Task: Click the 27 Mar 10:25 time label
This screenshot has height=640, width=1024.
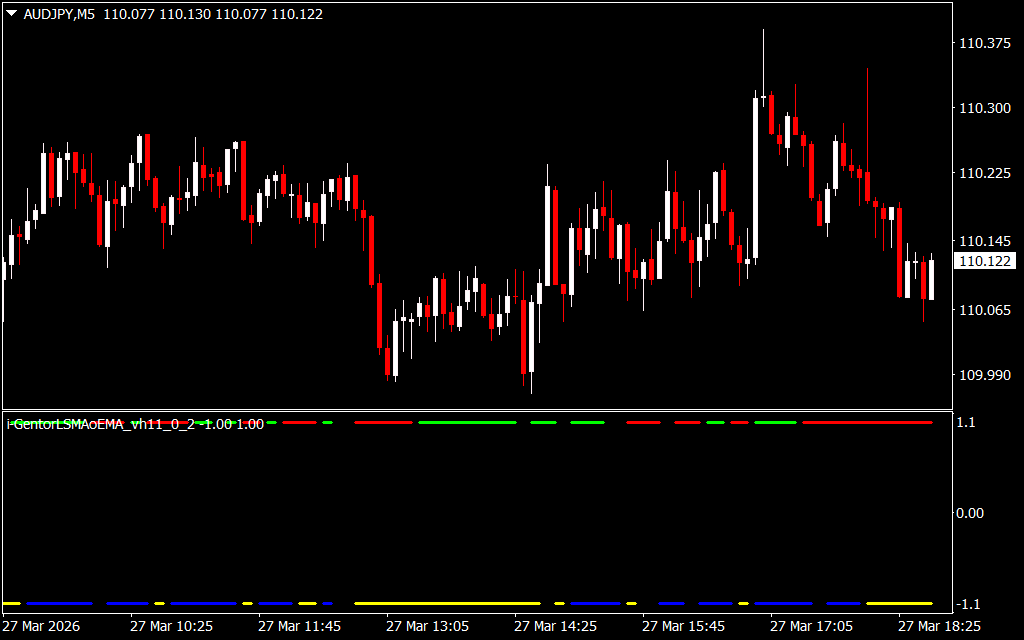Action: pyautogui.click(x=171, y=626)
